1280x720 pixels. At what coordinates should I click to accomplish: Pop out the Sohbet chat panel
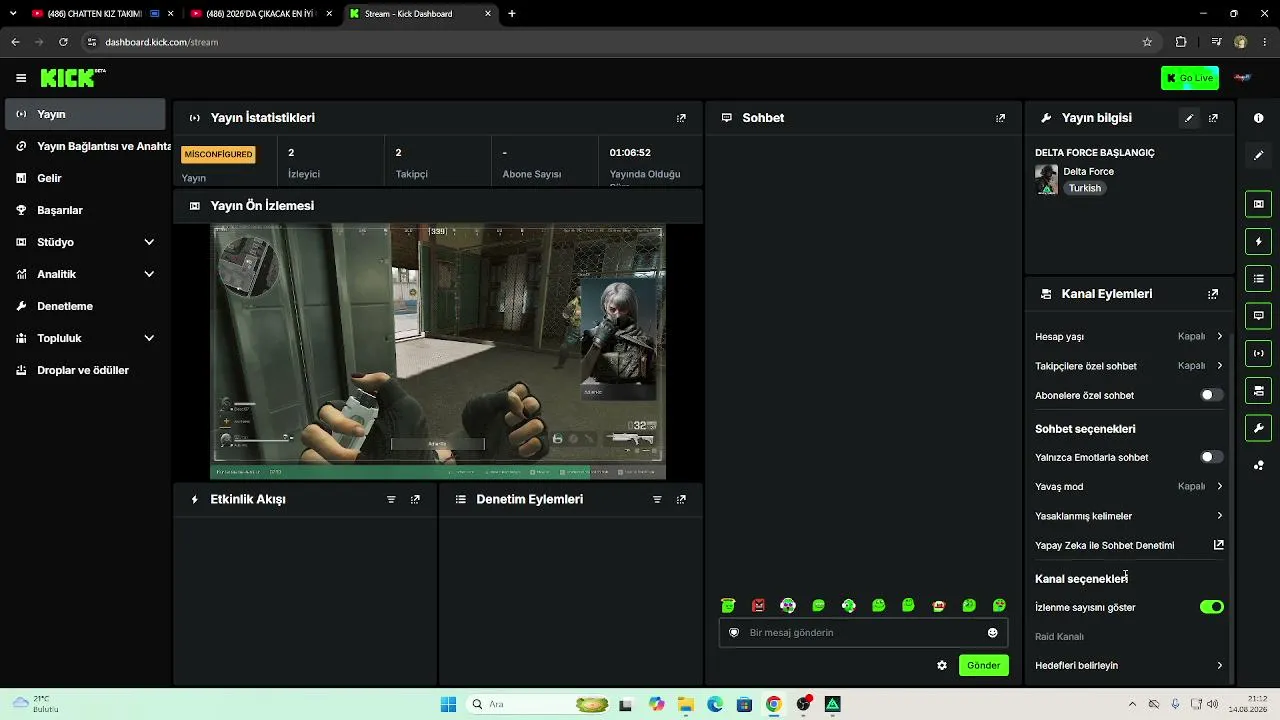[x=1000, y=118]
